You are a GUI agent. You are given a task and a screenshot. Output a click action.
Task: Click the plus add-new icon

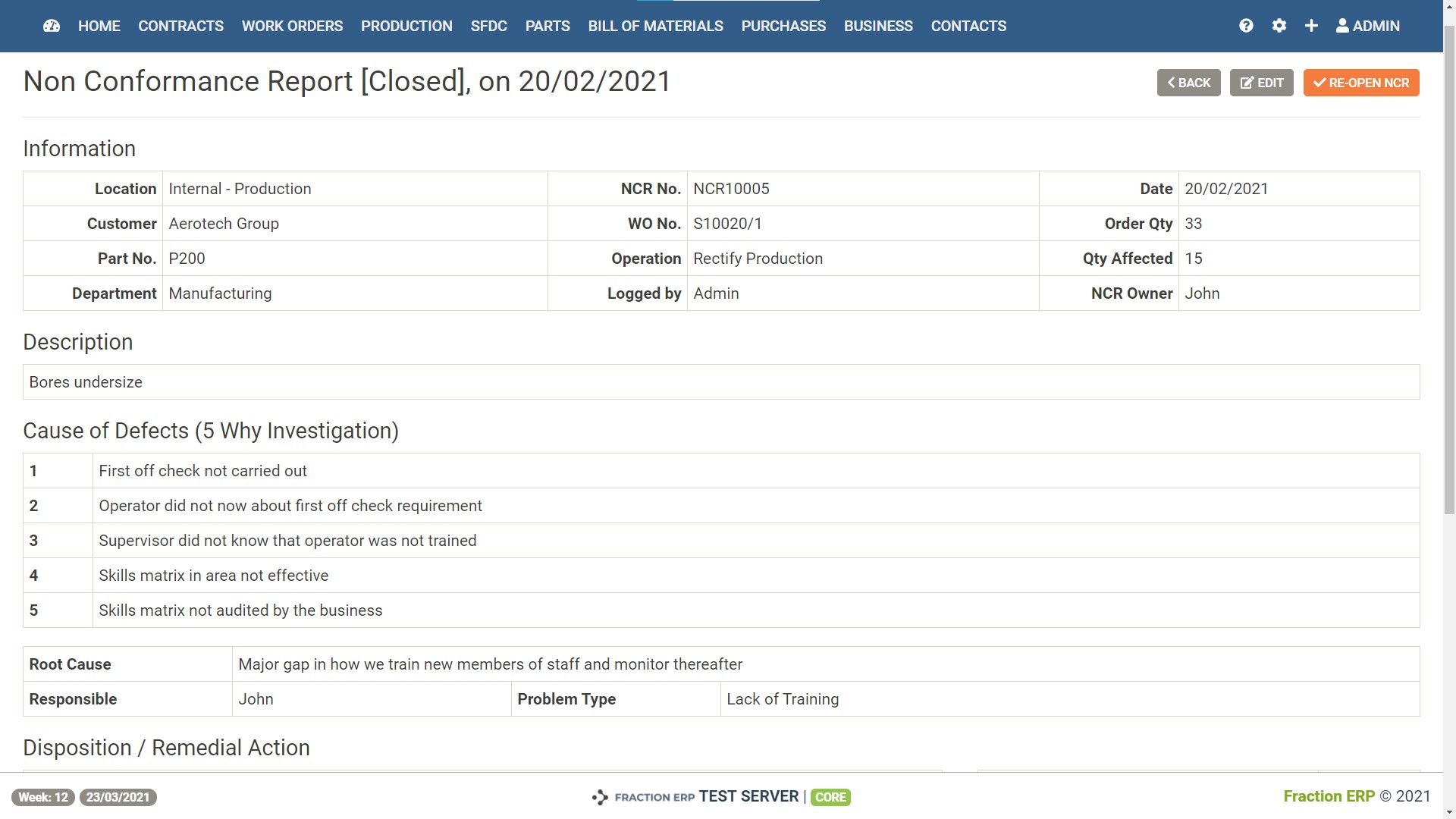pyautogui.click(x=1311, y=26)
